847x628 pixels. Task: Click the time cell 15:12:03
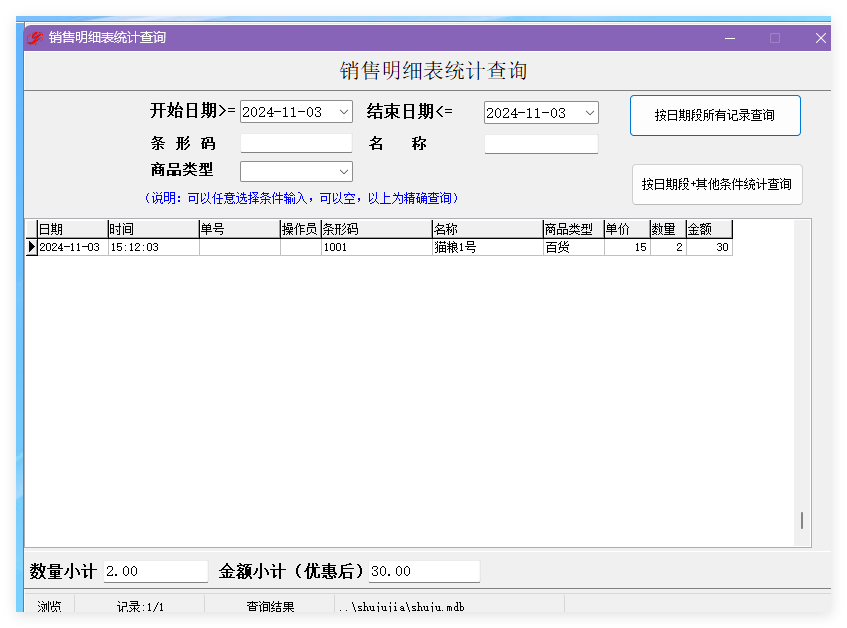pos(153,247)
